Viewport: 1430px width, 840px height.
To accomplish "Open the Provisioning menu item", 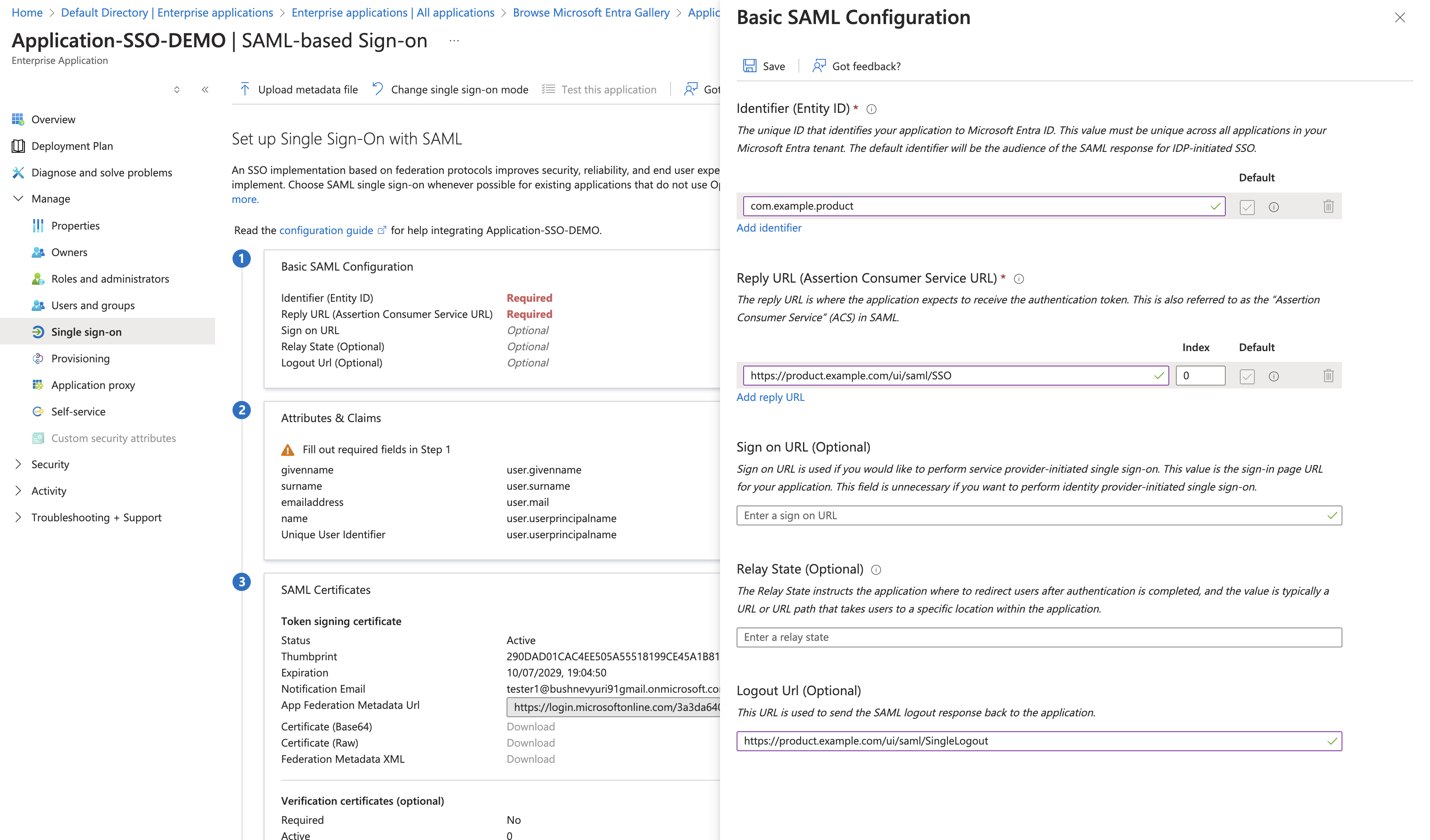I will coord(81,359).
